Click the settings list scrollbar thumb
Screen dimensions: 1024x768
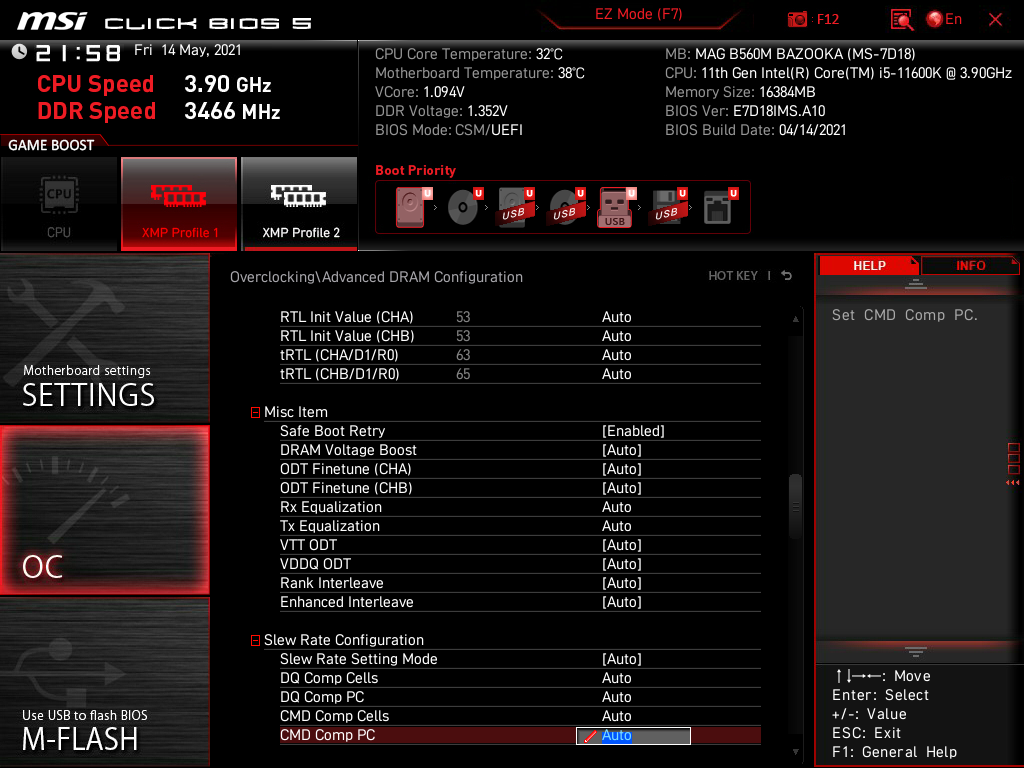point(795,506)
